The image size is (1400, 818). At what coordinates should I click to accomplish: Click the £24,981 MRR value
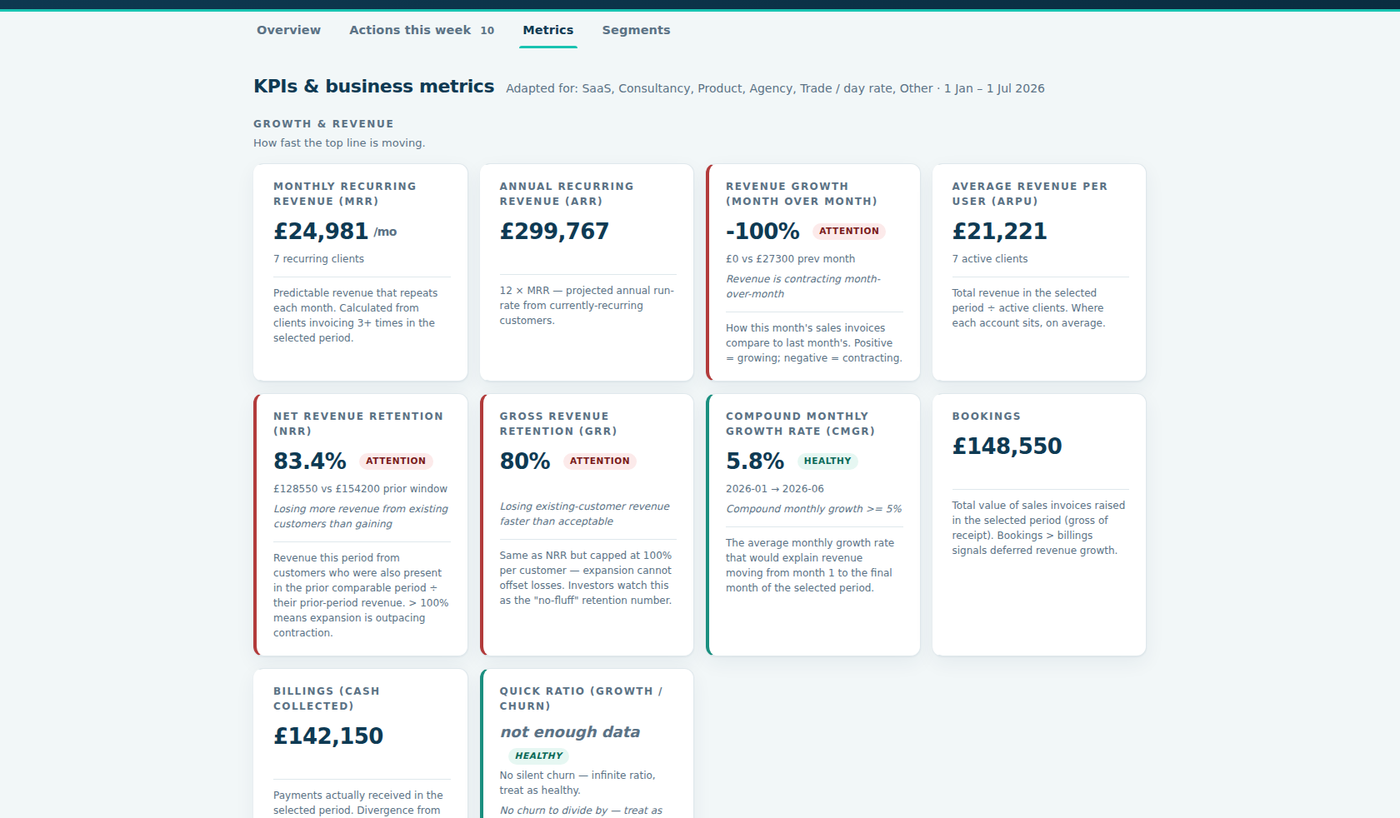pyautogui.click(x=321, y=231)
